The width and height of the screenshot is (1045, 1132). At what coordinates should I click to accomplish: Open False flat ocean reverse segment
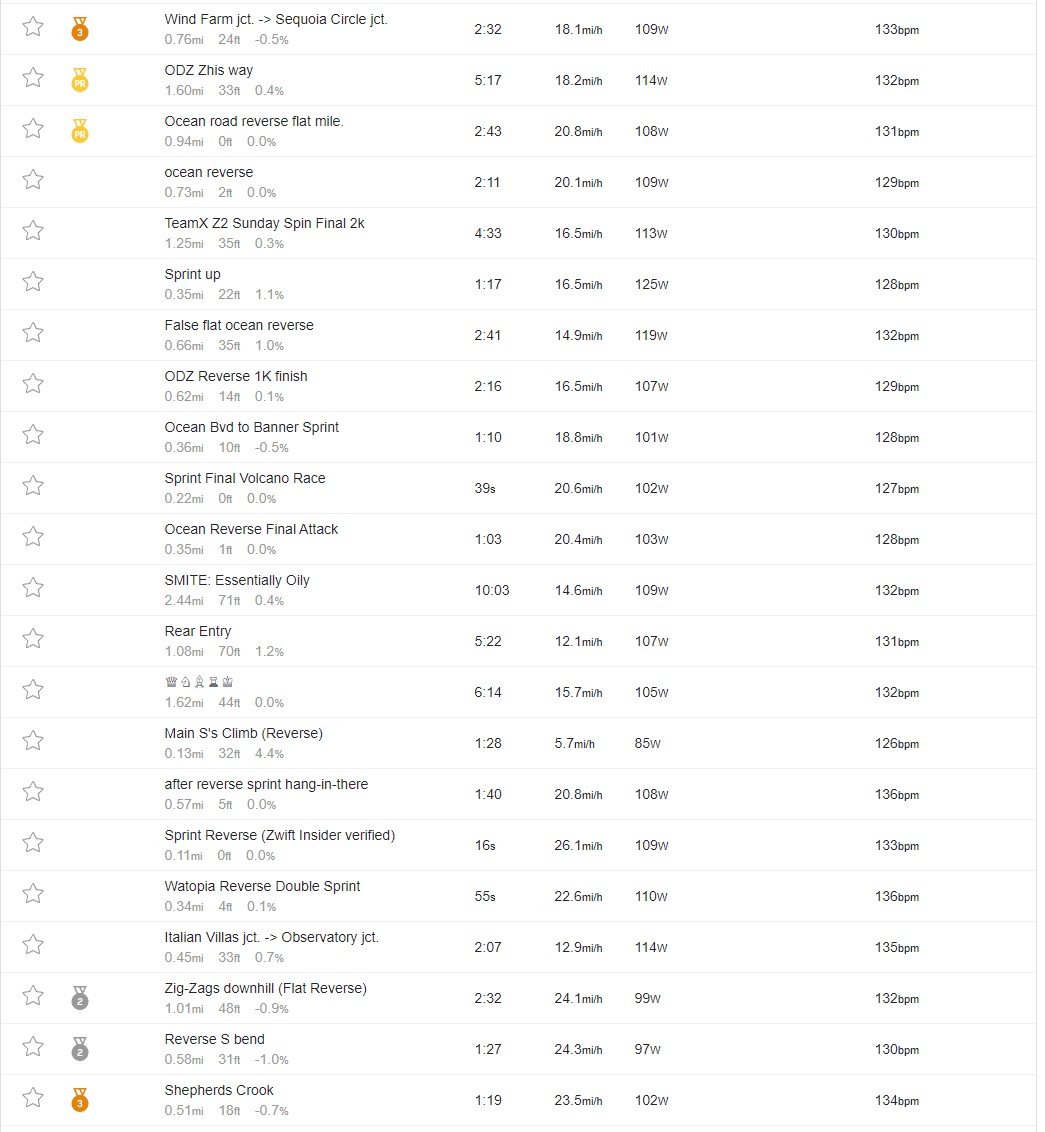tap(239, 325)
